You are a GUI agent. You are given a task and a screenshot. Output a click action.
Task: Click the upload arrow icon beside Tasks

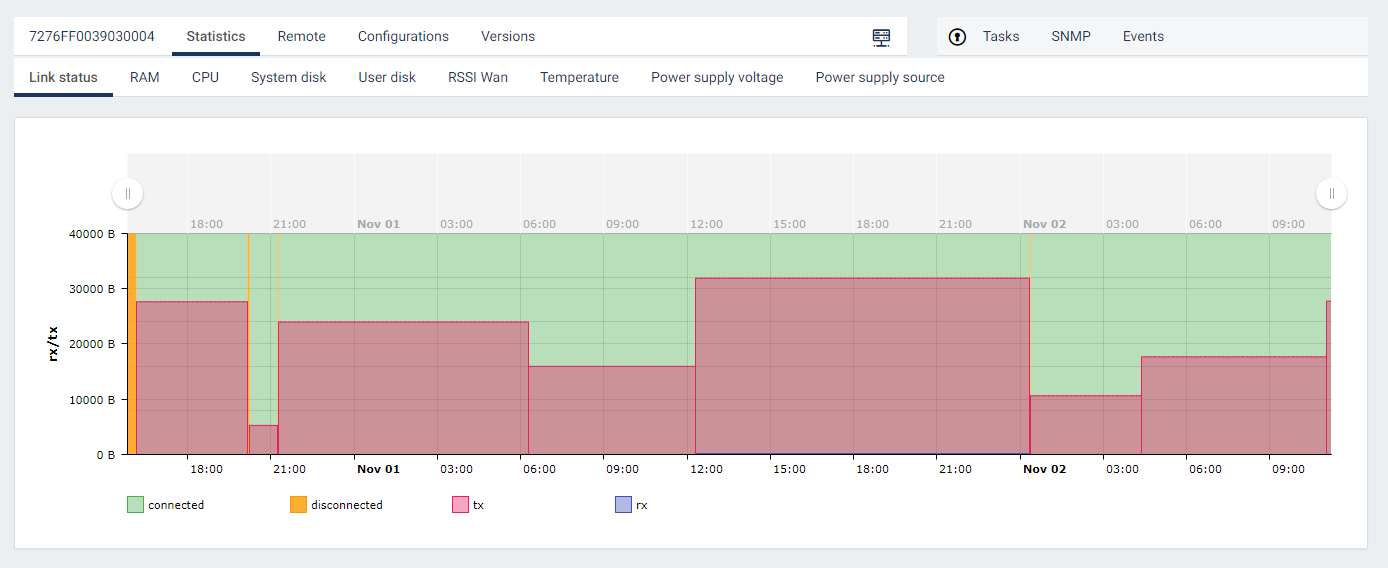pyautogui.click(x=957, y=37)
